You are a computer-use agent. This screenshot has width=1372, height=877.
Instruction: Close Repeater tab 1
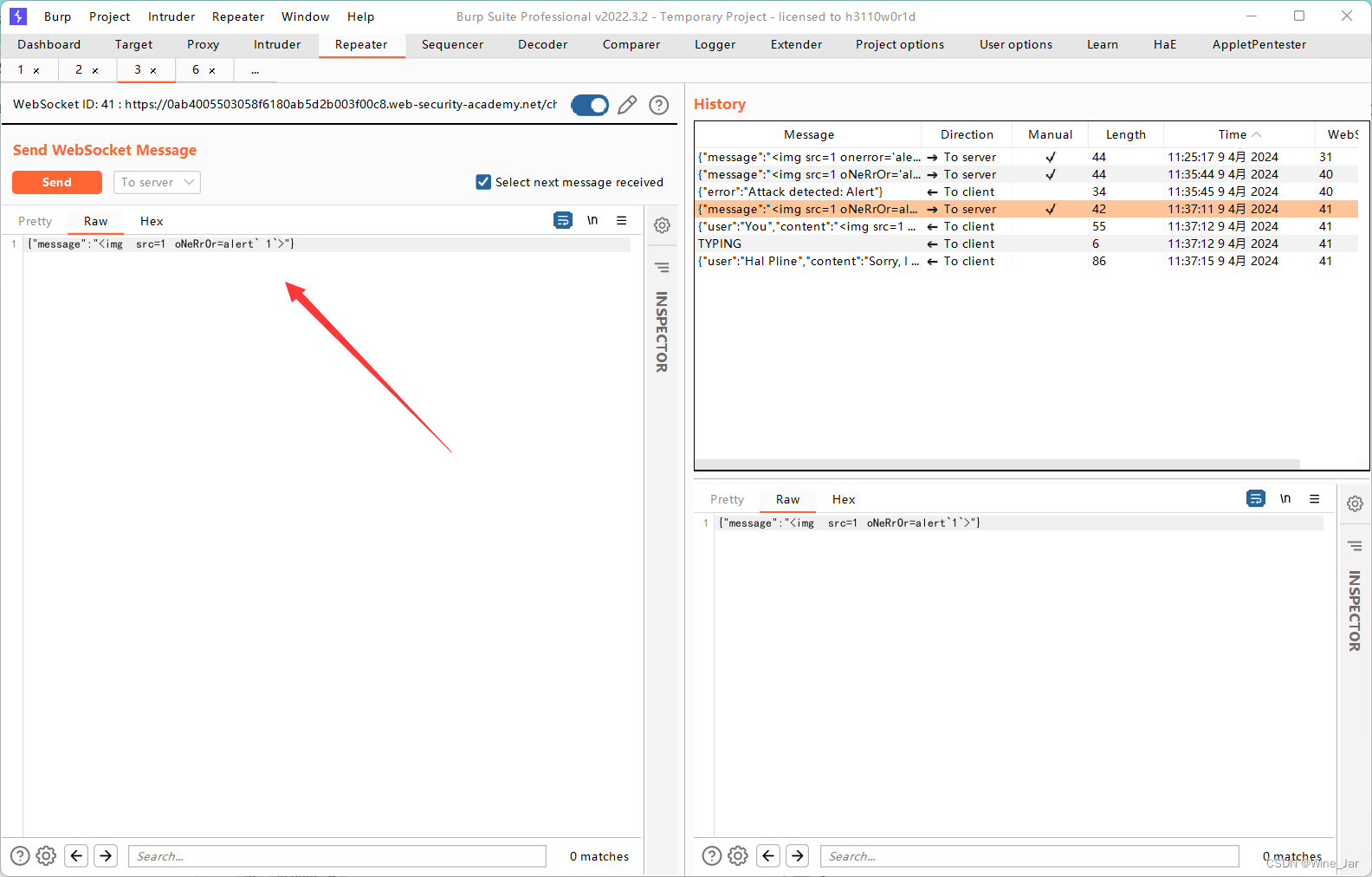36,71
